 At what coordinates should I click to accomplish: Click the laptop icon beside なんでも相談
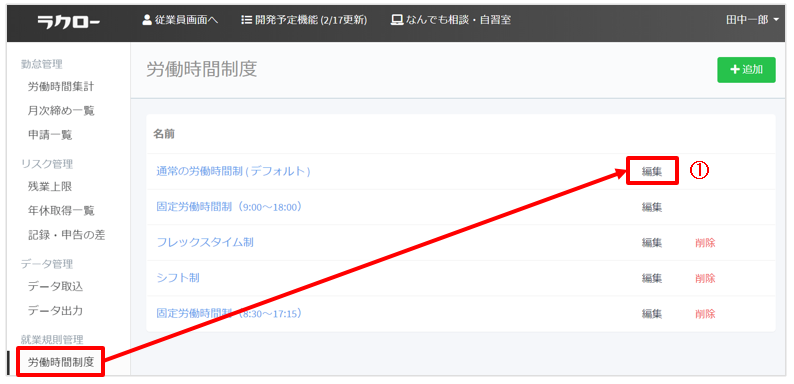[396, 20]
